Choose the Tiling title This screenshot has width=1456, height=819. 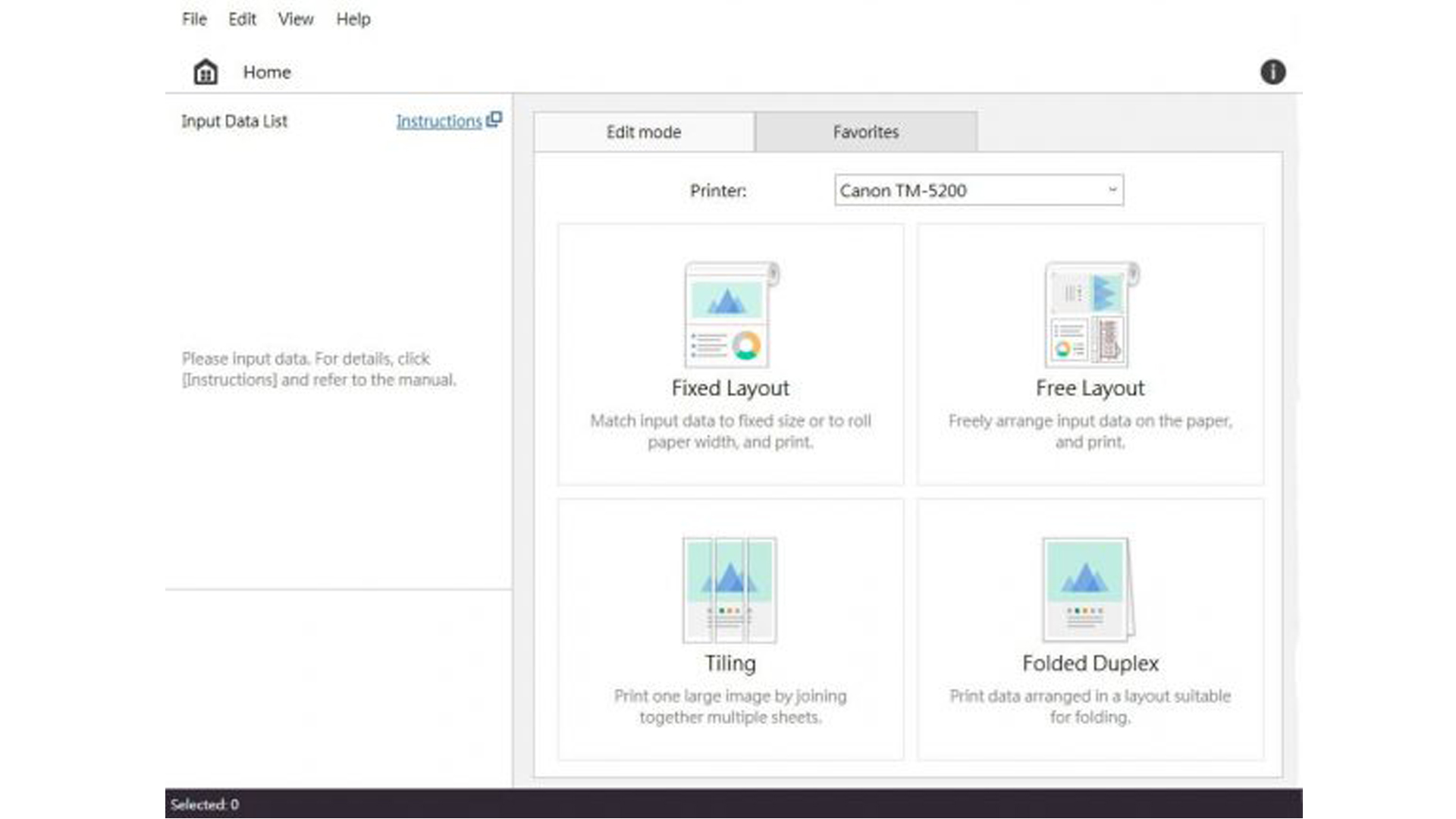click(730, 664)
